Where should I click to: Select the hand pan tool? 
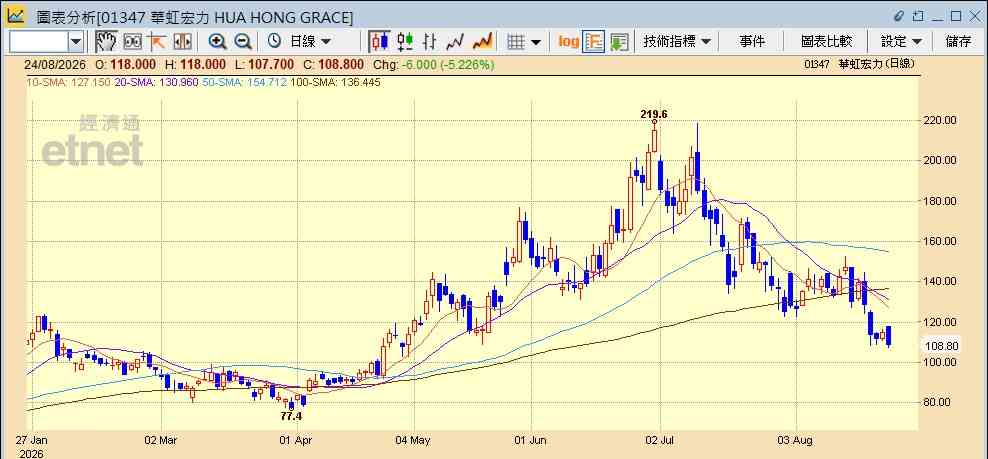pos(106,42)
